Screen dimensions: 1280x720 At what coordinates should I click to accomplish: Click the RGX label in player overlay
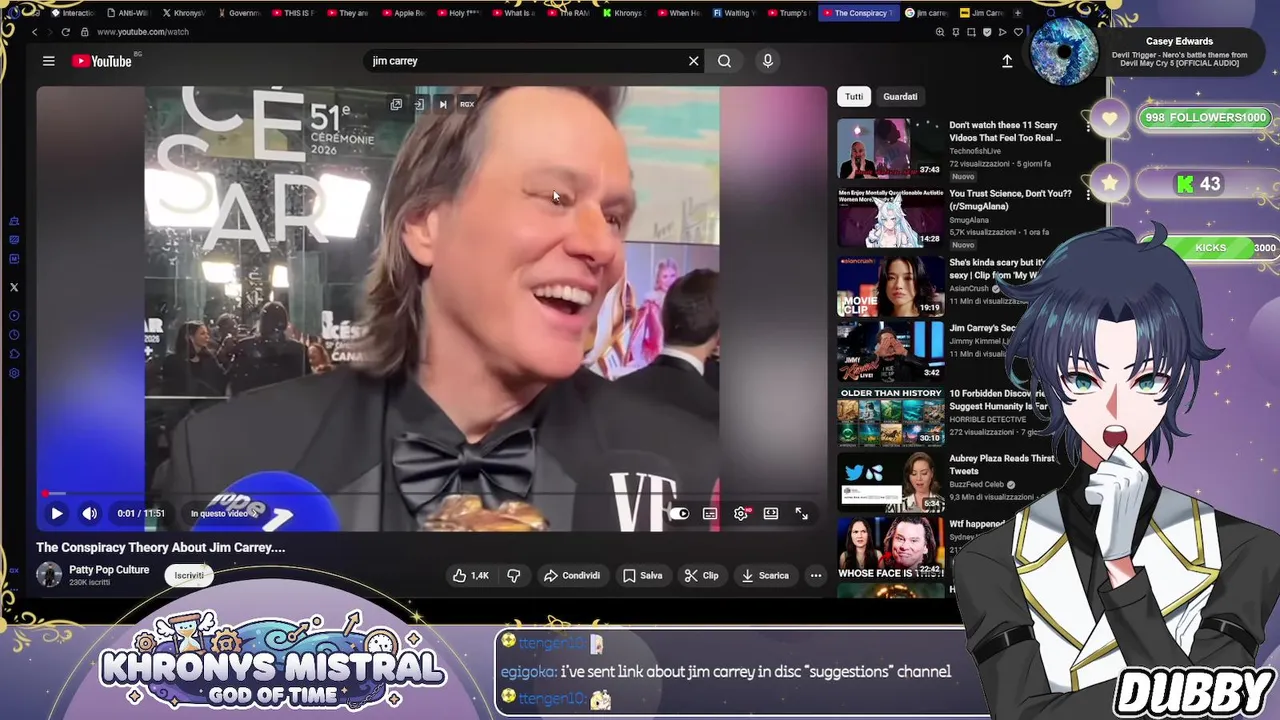pyautogui.click(x=467, y=104)
